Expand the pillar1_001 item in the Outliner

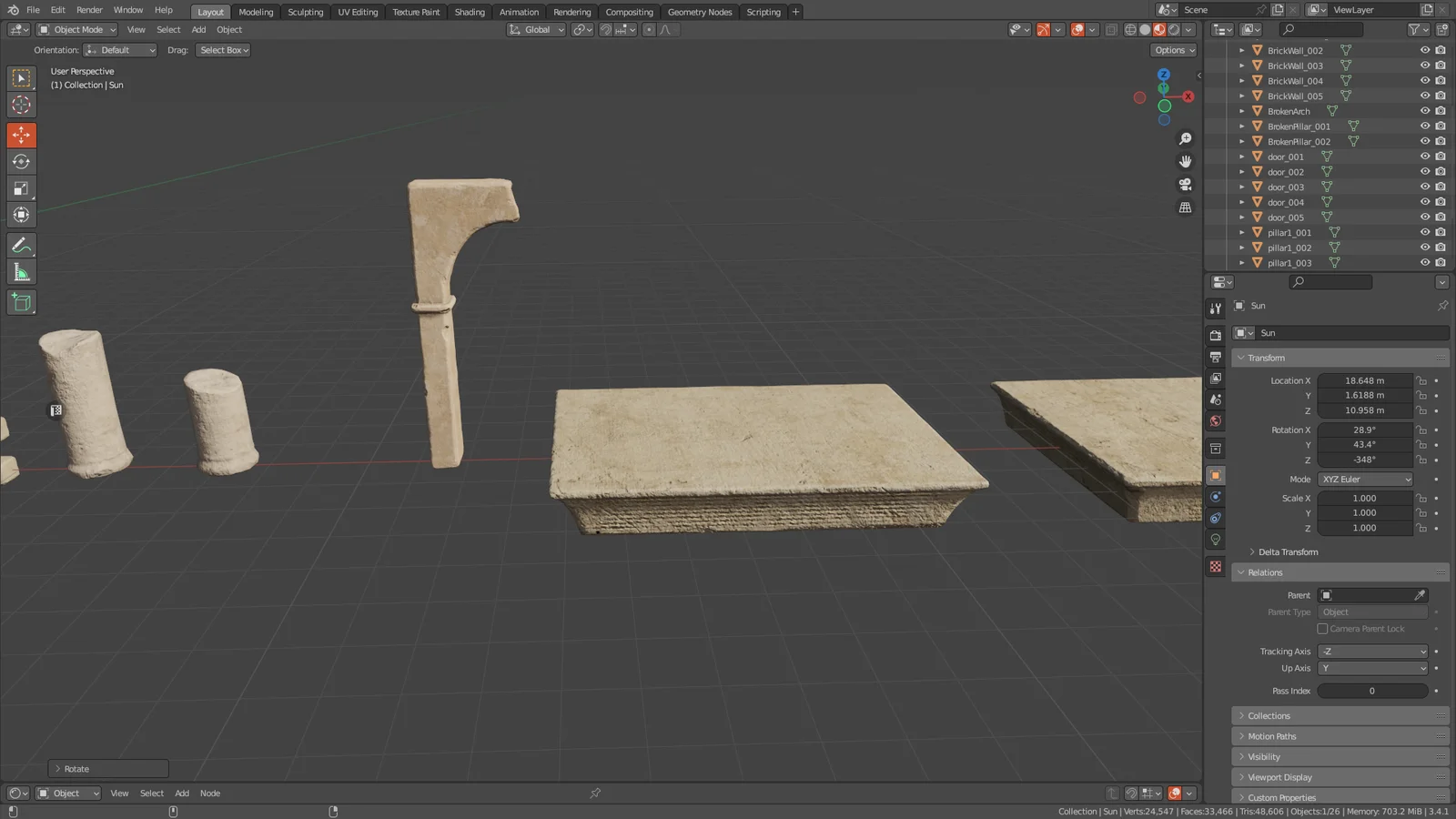tap(1242, 232)
